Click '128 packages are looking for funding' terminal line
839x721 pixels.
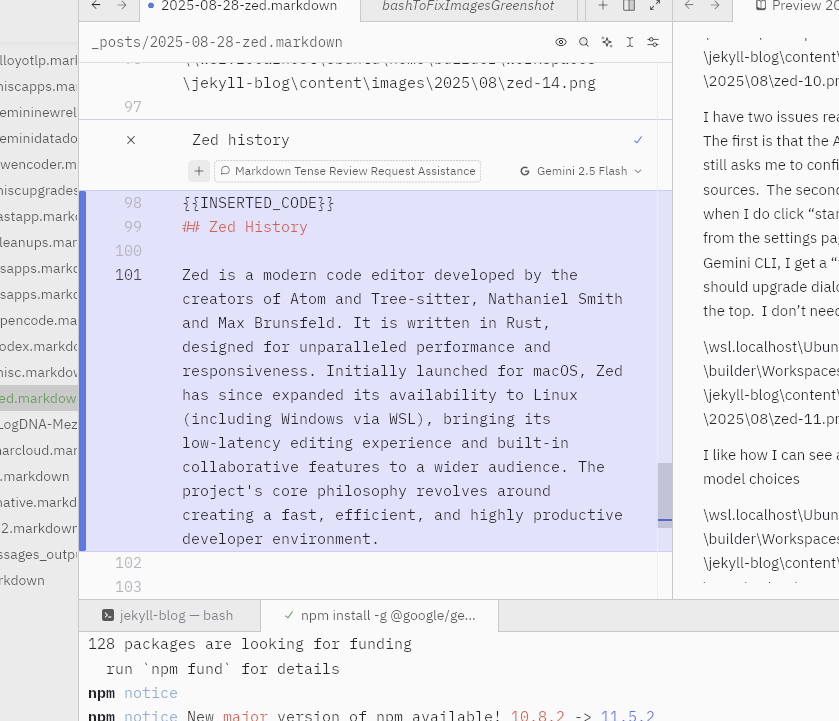pos(250,644)
